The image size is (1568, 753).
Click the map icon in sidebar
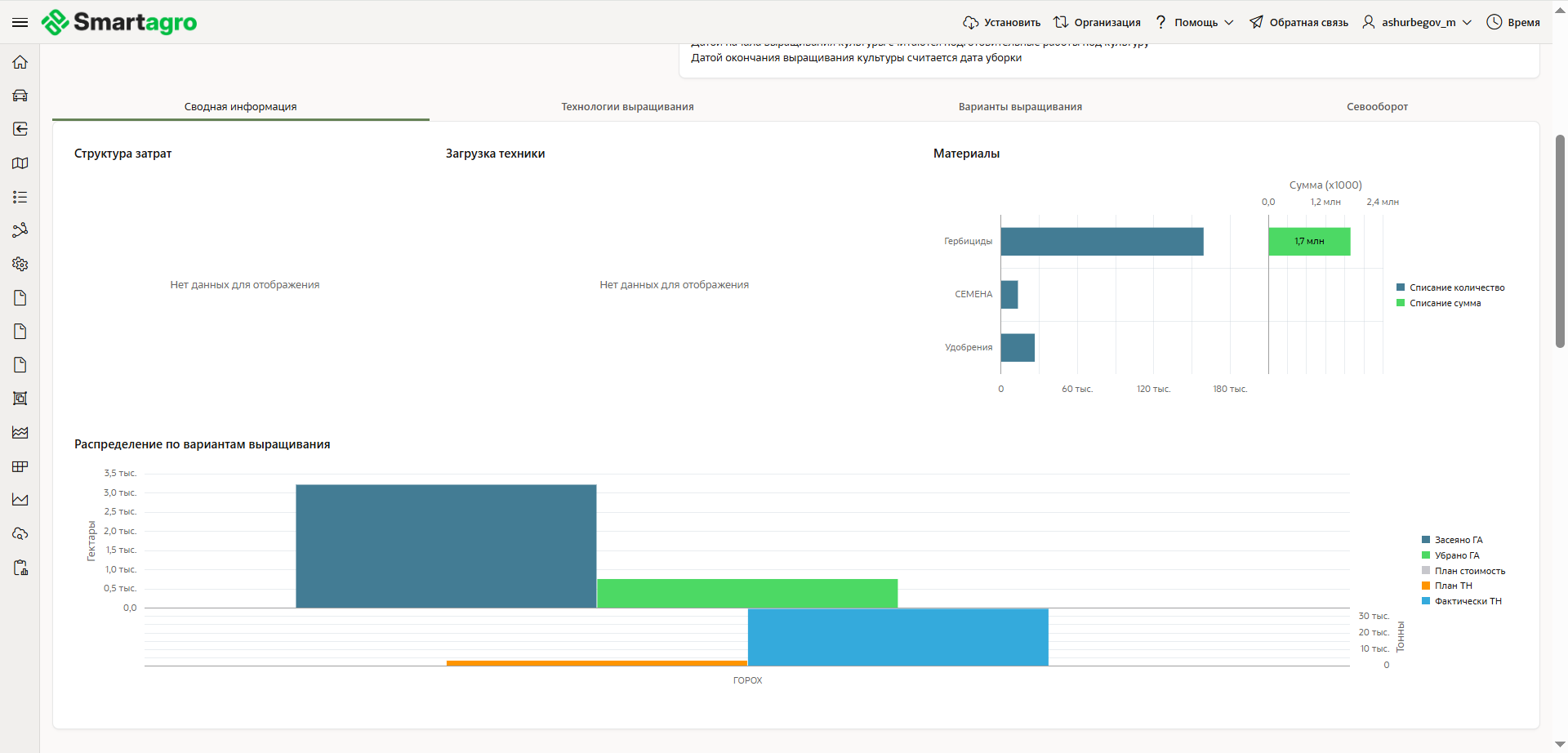point(20,163)
